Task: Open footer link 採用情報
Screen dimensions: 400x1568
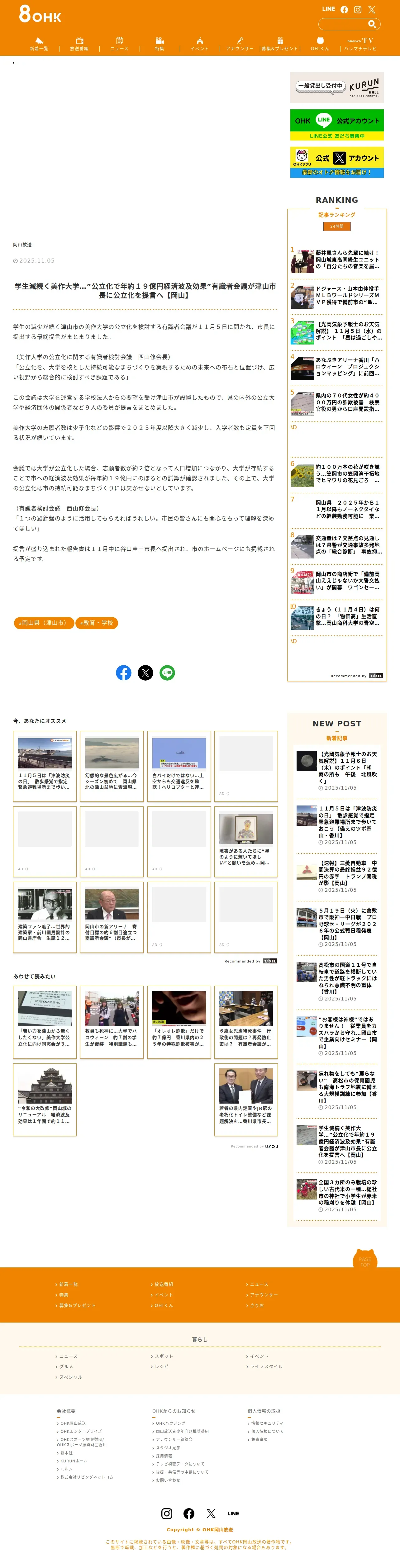Action: (163, 1456)
